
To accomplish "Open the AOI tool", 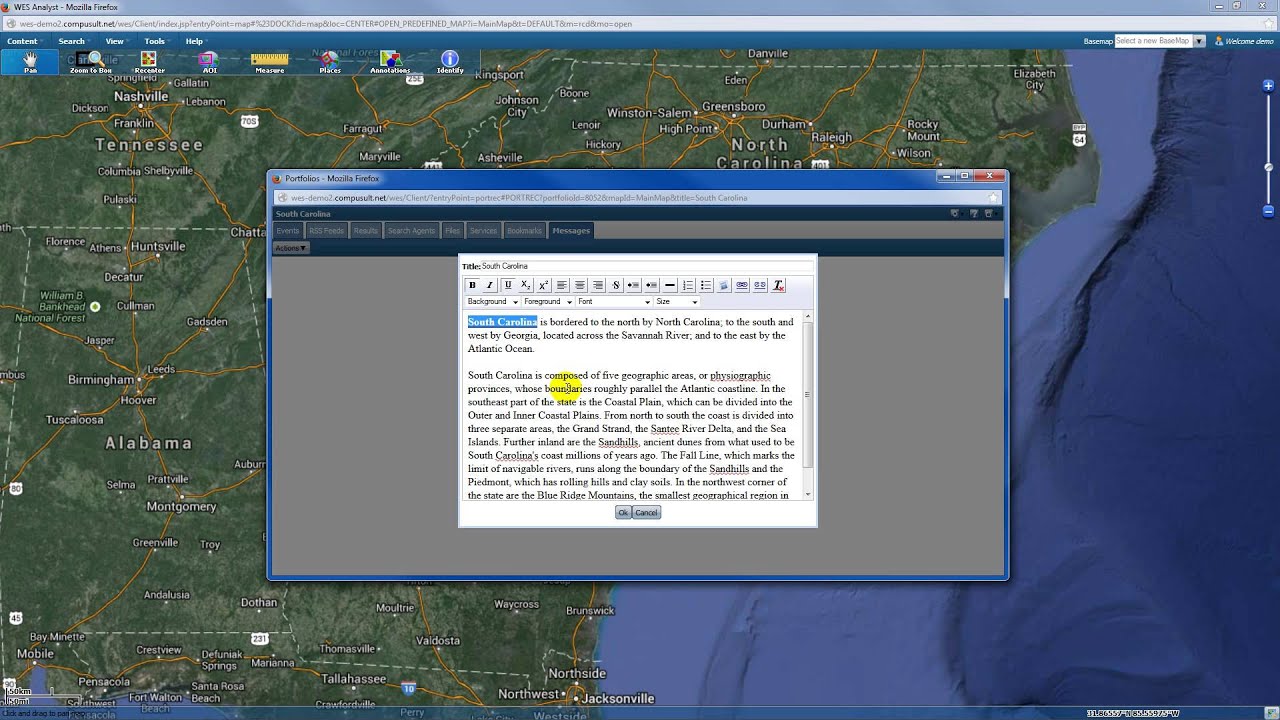I will pyautogui.click(x=209, y=62).
